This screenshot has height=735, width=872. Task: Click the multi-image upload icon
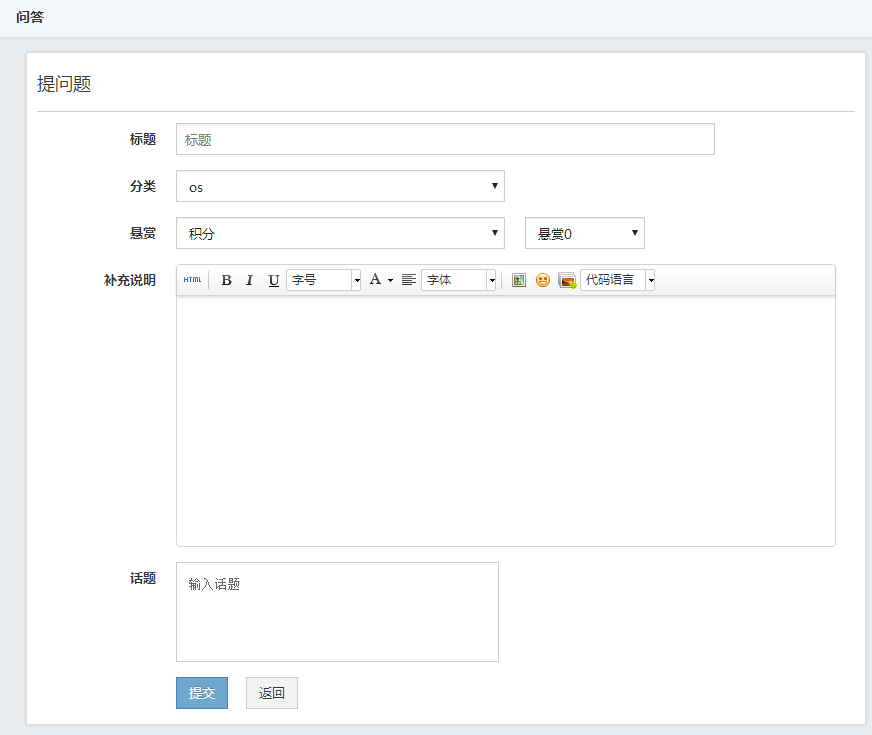pos(567,280)
